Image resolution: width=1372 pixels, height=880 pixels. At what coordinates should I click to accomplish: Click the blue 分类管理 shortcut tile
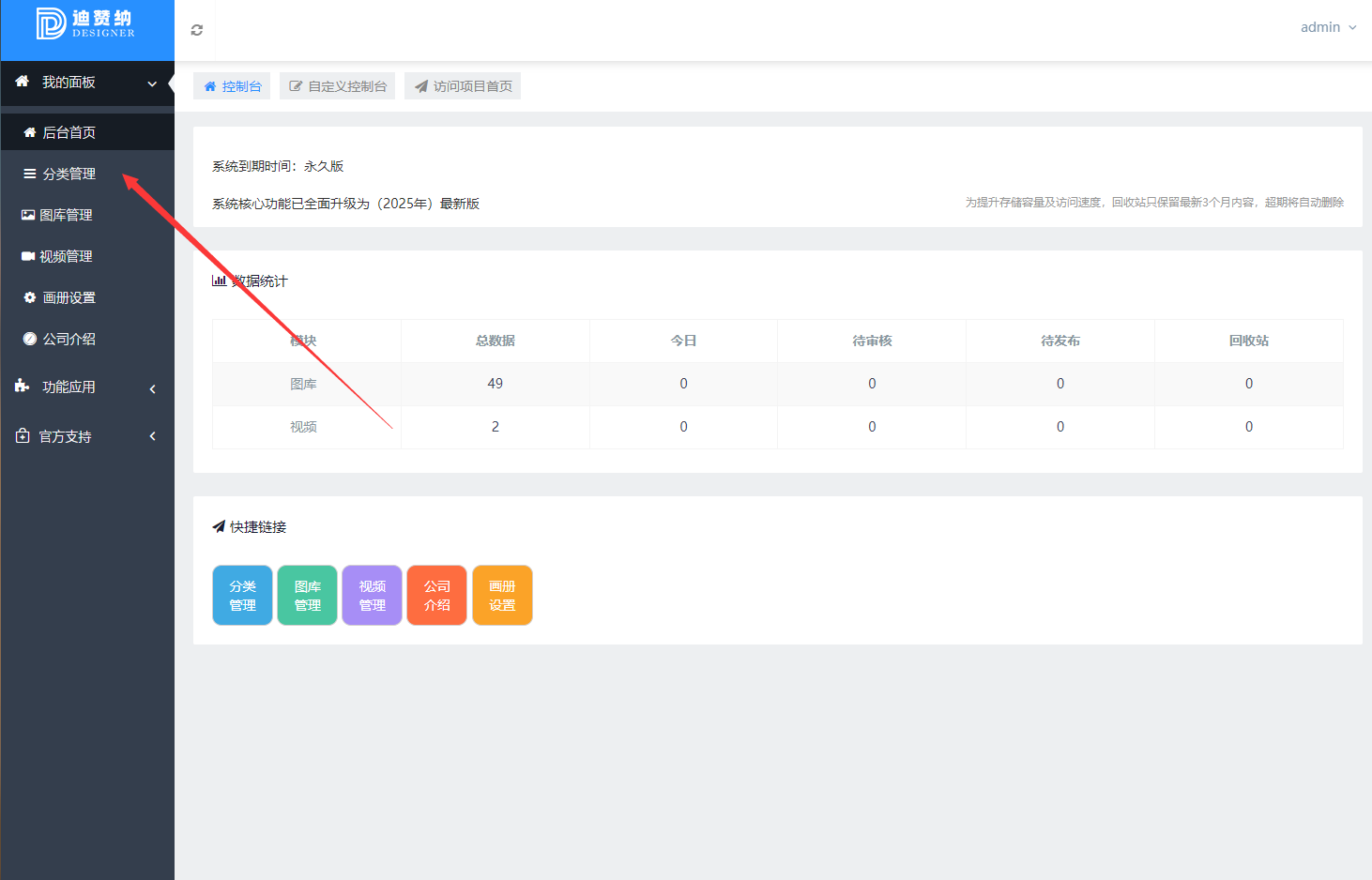tap(243, 595)
